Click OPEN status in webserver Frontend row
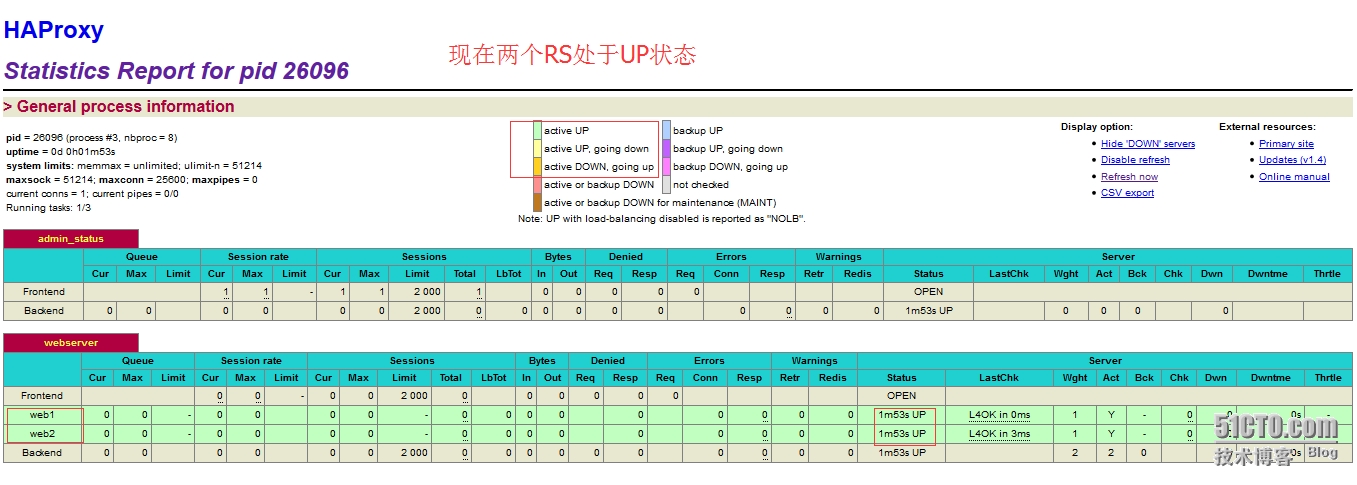Viewport: 1357px width, 485px height. pos(901,396)
